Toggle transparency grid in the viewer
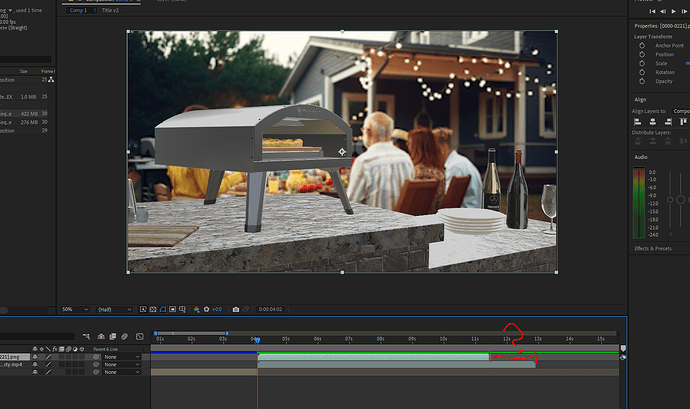This screenshot has height=409, width=690. (x=153, y=309)
